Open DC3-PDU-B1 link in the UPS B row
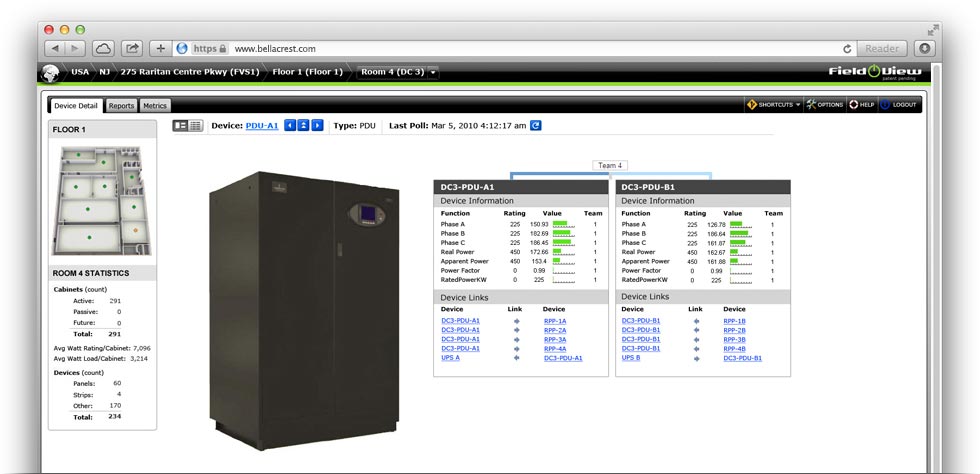Viewport: 980px width, 474px height. pyautogui.click(x=742, y=358)
